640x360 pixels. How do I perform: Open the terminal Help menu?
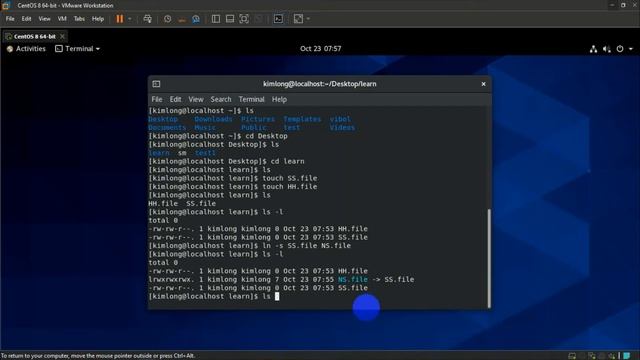click(279, 99)
